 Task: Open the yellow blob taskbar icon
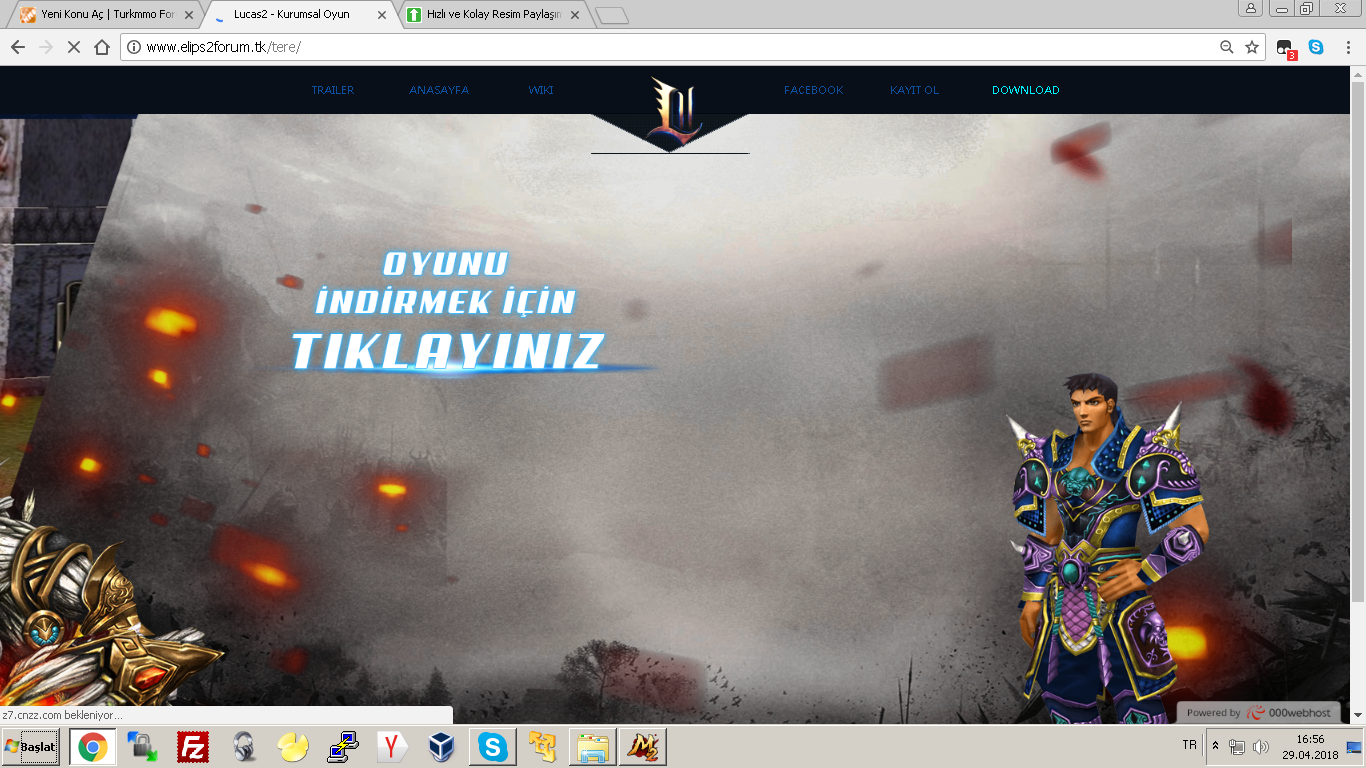[x=292, y=747]
